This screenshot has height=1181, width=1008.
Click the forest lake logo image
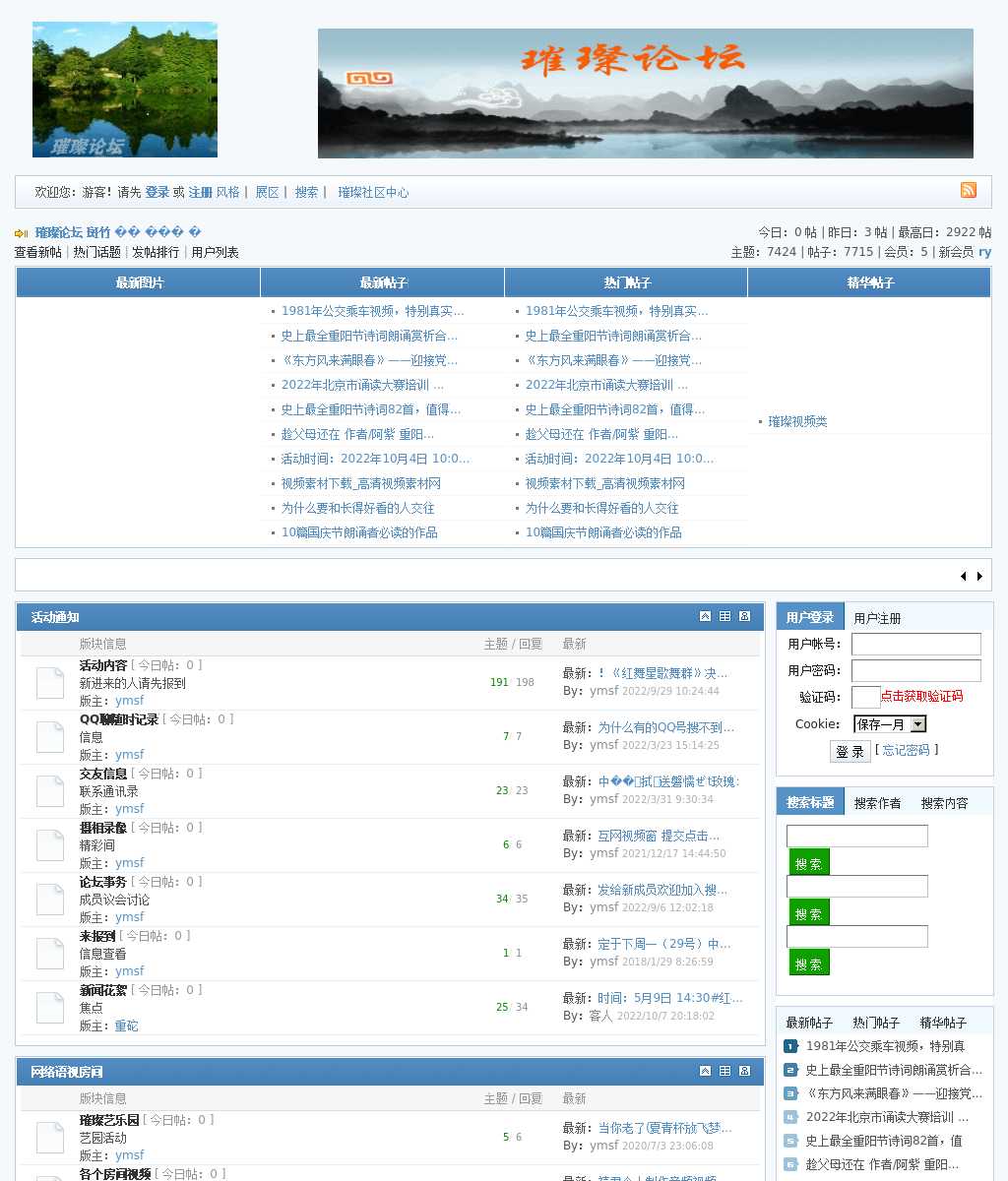pos(125,90)
